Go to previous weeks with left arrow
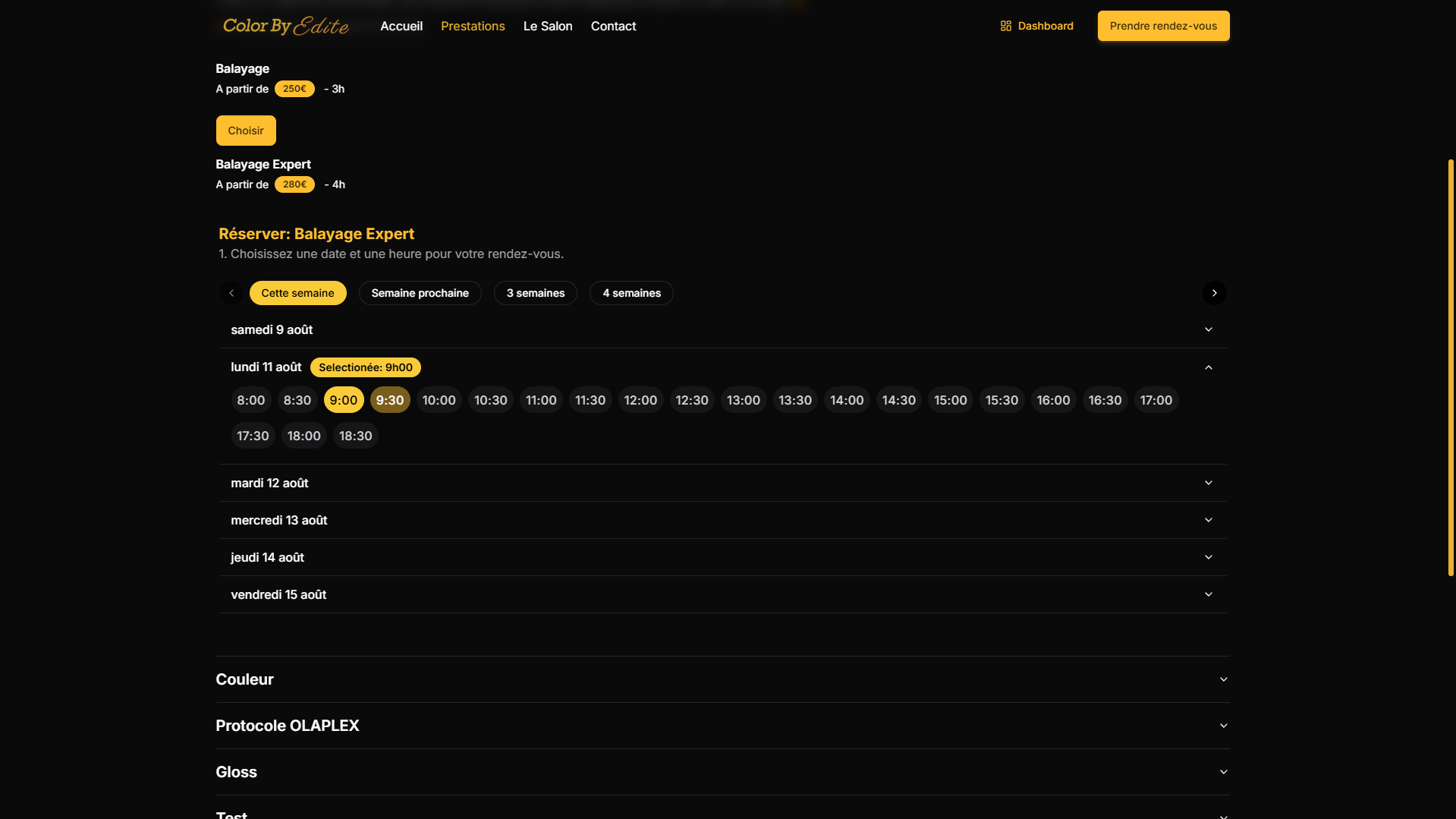Viewport: 1456px width, 819px height. click(x=231, y=293)
